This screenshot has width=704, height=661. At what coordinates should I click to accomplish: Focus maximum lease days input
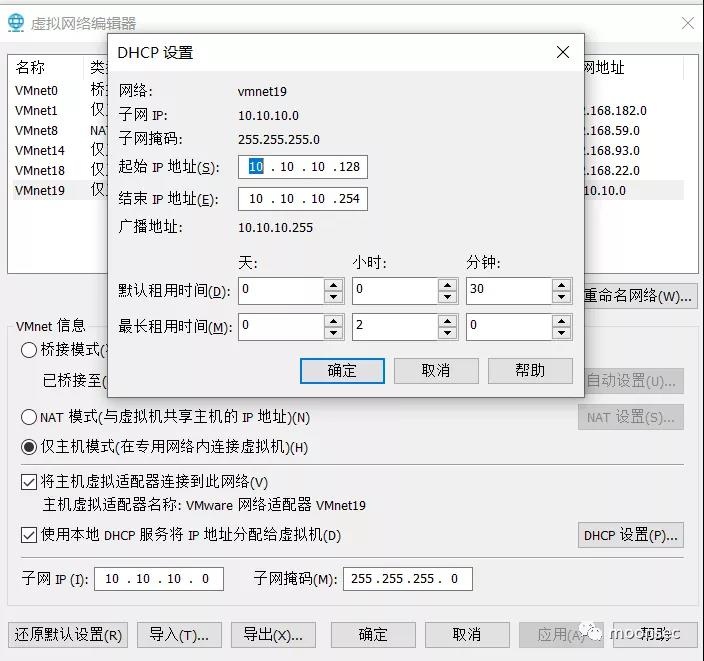281,327
